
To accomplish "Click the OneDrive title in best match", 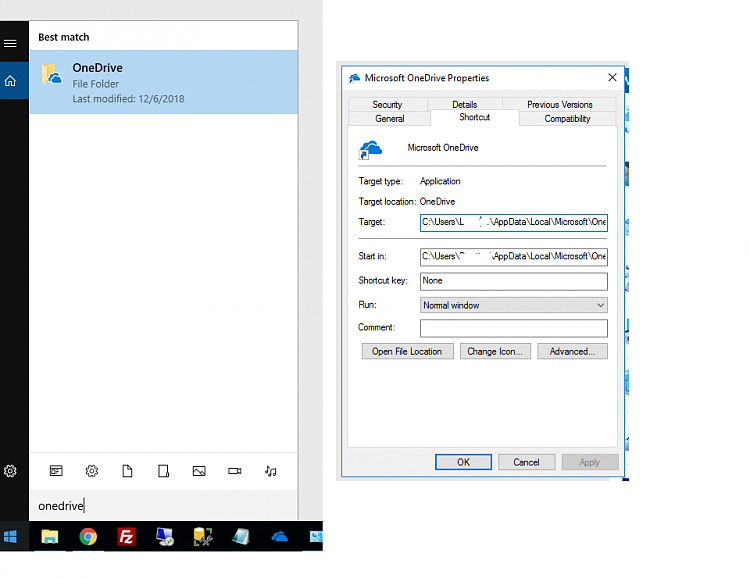I will click(98, 68).
